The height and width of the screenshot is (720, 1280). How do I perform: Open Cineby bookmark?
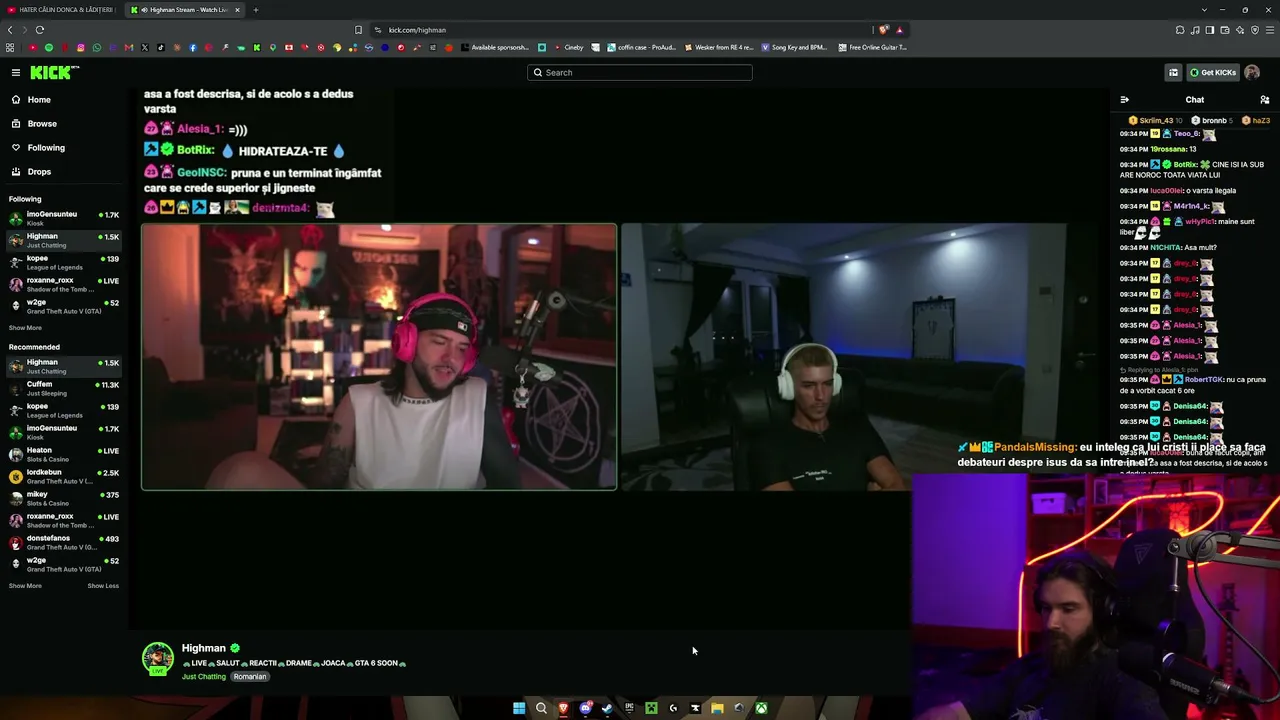point(568,47)
